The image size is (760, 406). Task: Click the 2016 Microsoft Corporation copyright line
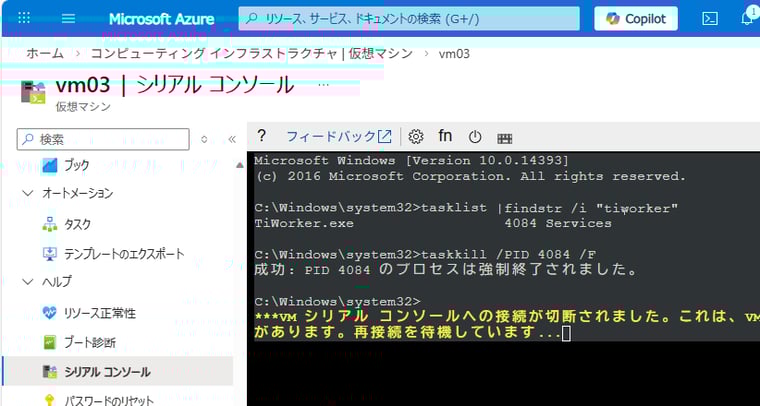click(x=470, y=176)
